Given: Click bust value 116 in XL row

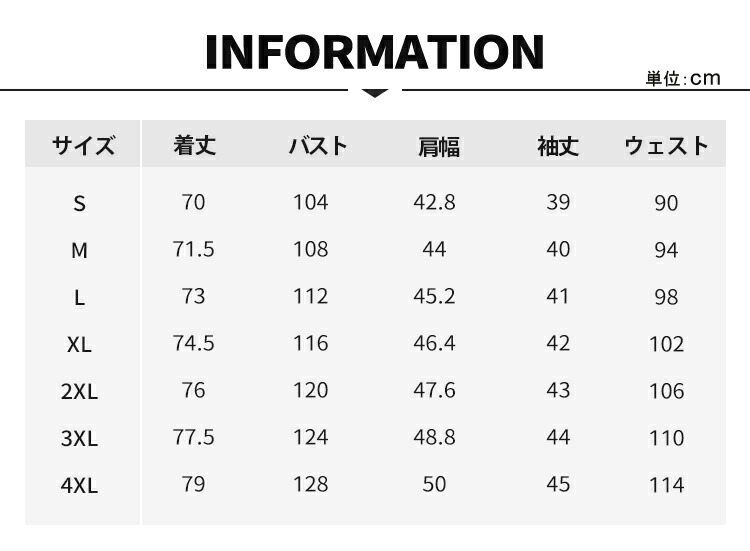Looking at the screenshot, I should [310, 343].
